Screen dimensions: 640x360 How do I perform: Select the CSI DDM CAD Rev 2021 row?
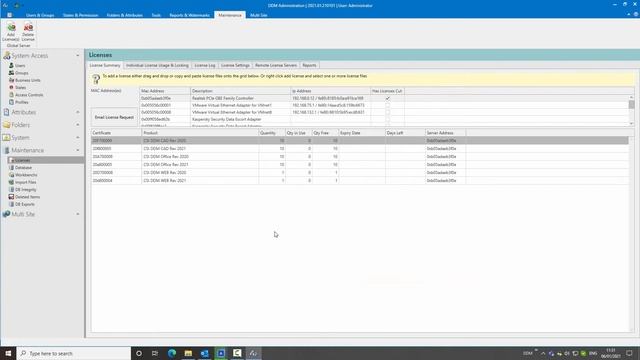pos(359,149)
